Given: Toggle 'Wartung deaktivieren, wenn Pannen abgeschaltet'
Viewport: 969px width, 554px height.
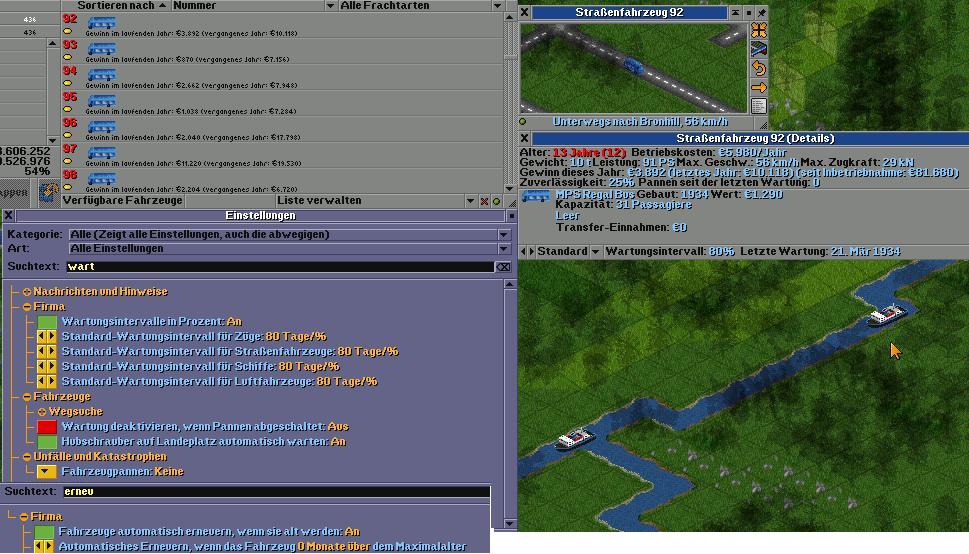Looking at the screenshot, I should (x=47, y=427).
